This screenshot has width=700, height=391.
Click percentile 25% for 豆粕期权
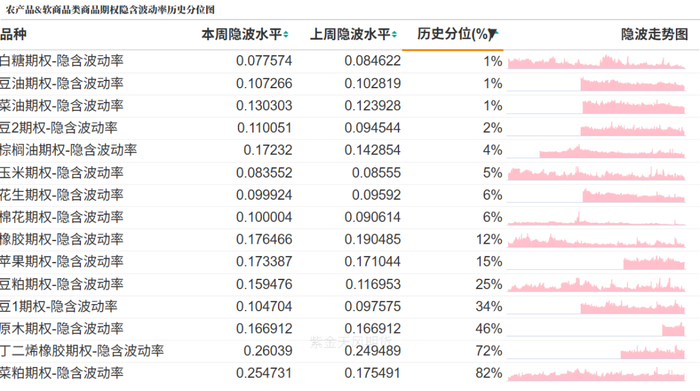coord(489,284)
